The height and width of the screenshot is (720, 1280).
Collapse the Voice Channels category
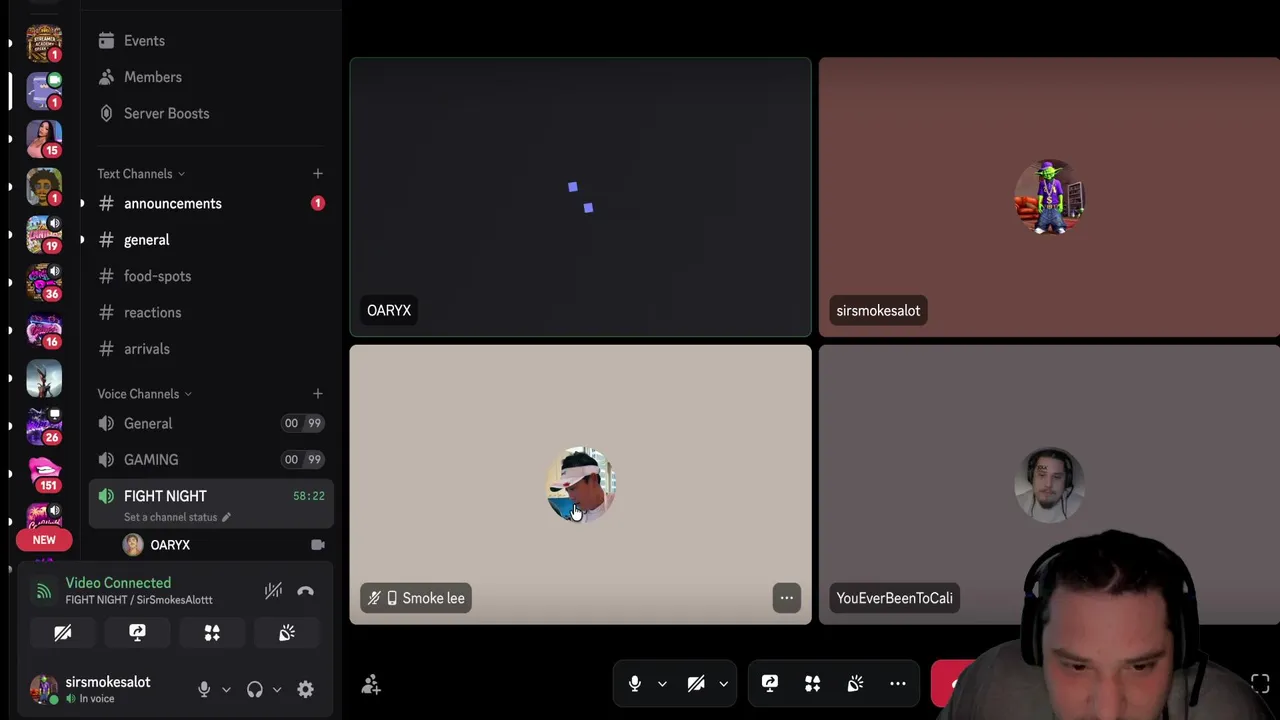click(x=144, y=394)
